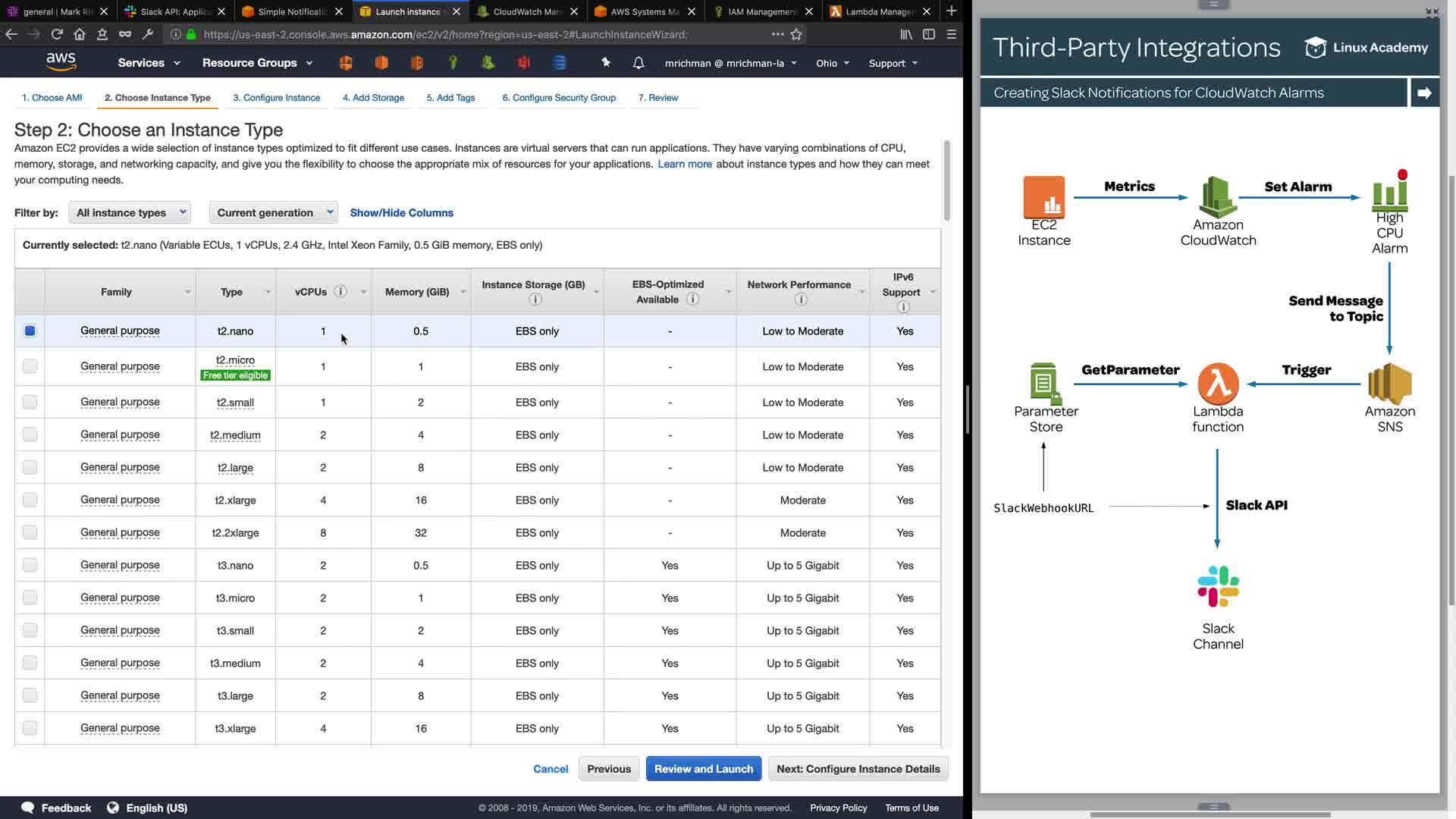
Task: Select the t2.micro instance checkbox
Action: point(30,366)
